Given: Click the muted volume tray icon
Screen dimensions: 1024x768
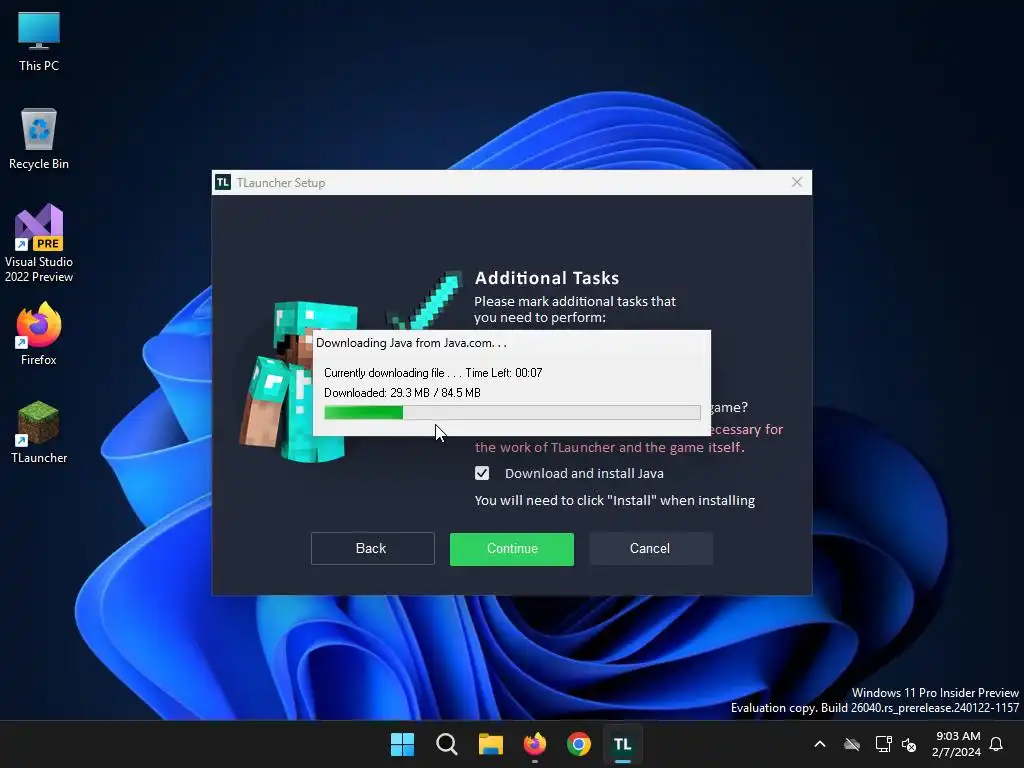Looking at the screenshot, I should coord(908,744).
